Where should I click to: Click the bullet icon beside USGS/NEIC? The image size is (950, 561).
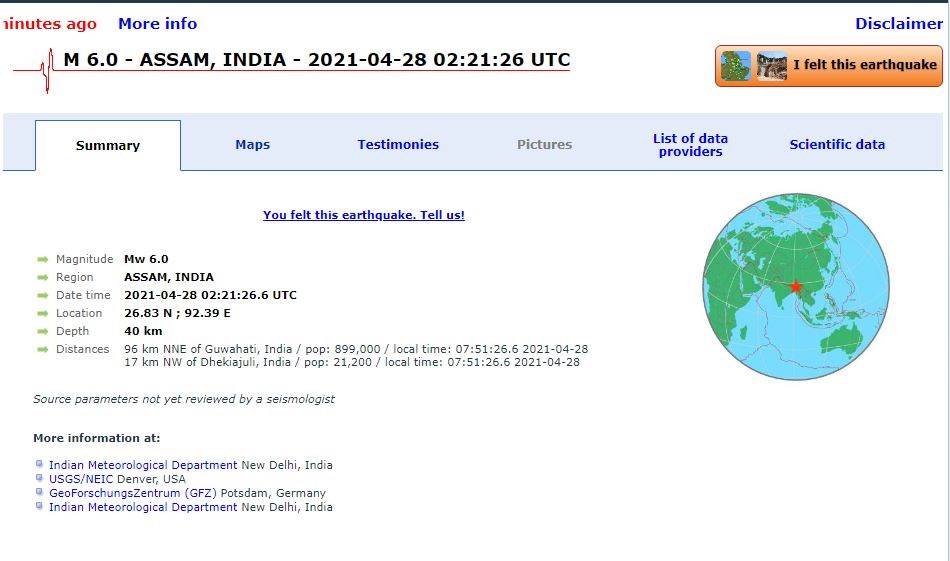pos(39,478)
